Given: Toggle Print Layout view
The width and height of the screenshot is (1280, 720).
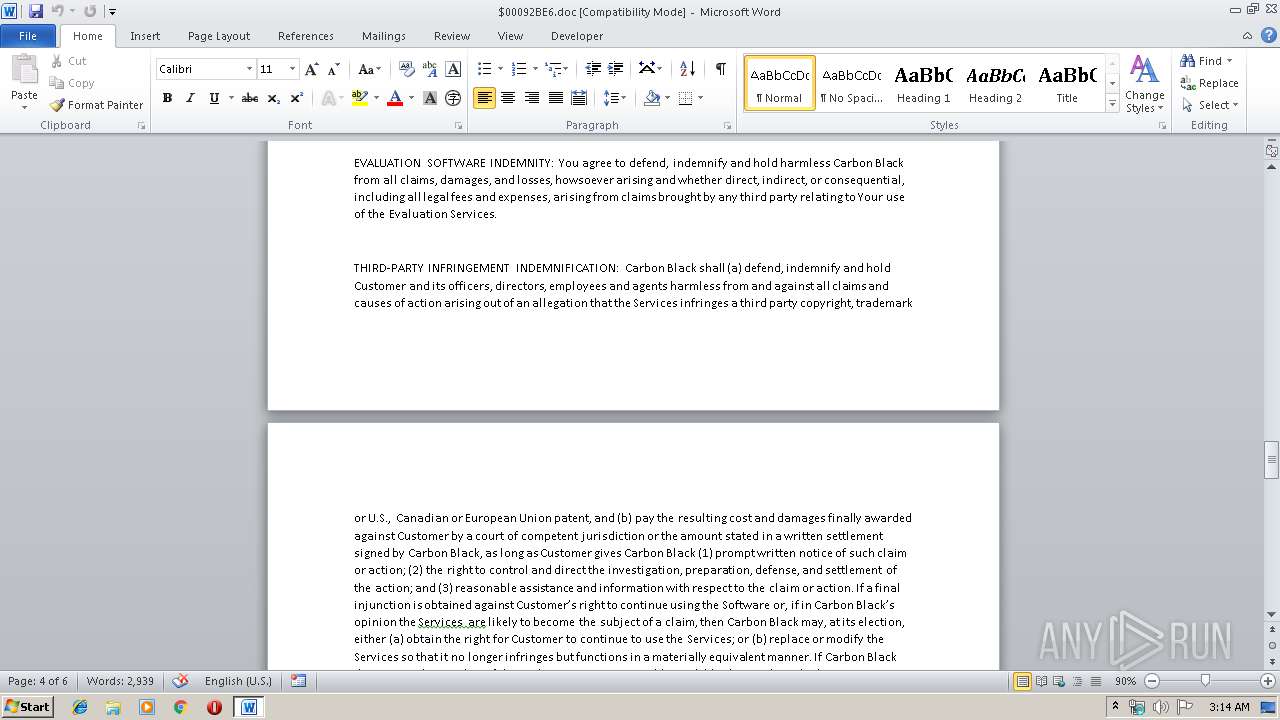Looking at the screenshot, I should pos(1022,681).
